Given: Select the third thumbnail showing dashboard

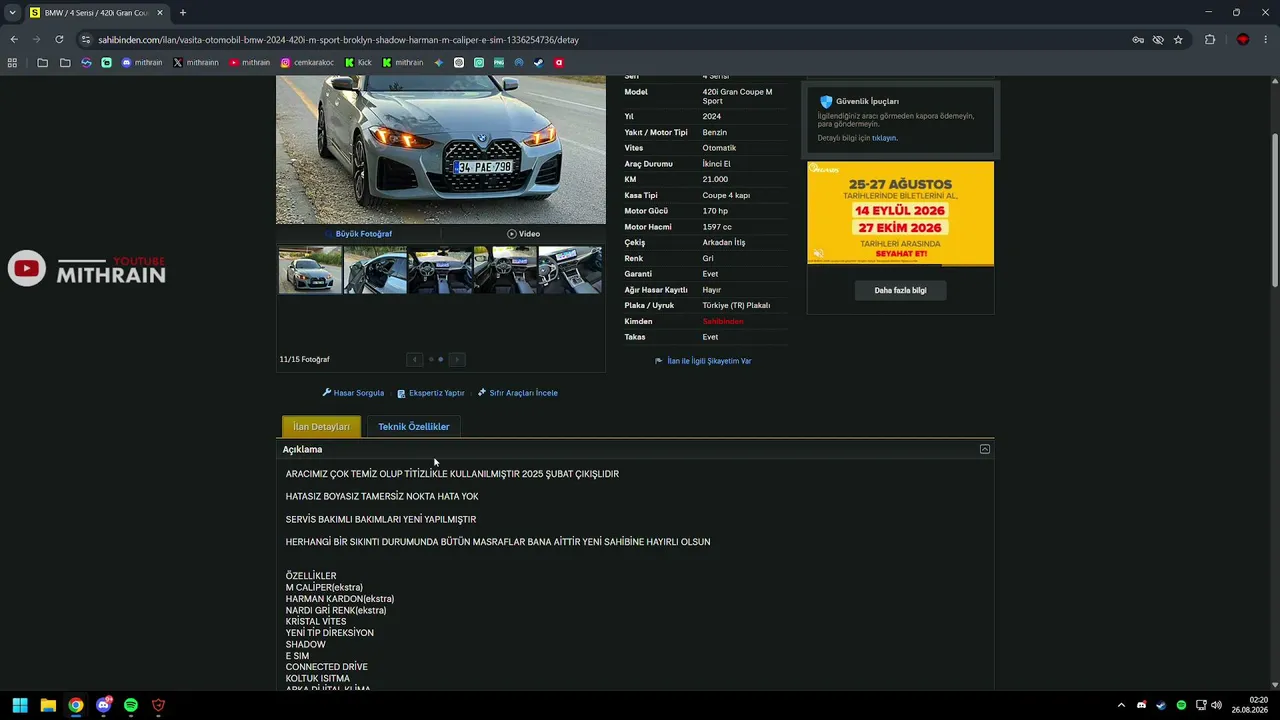Looking at the screenshot, I should tap(440, 270).
